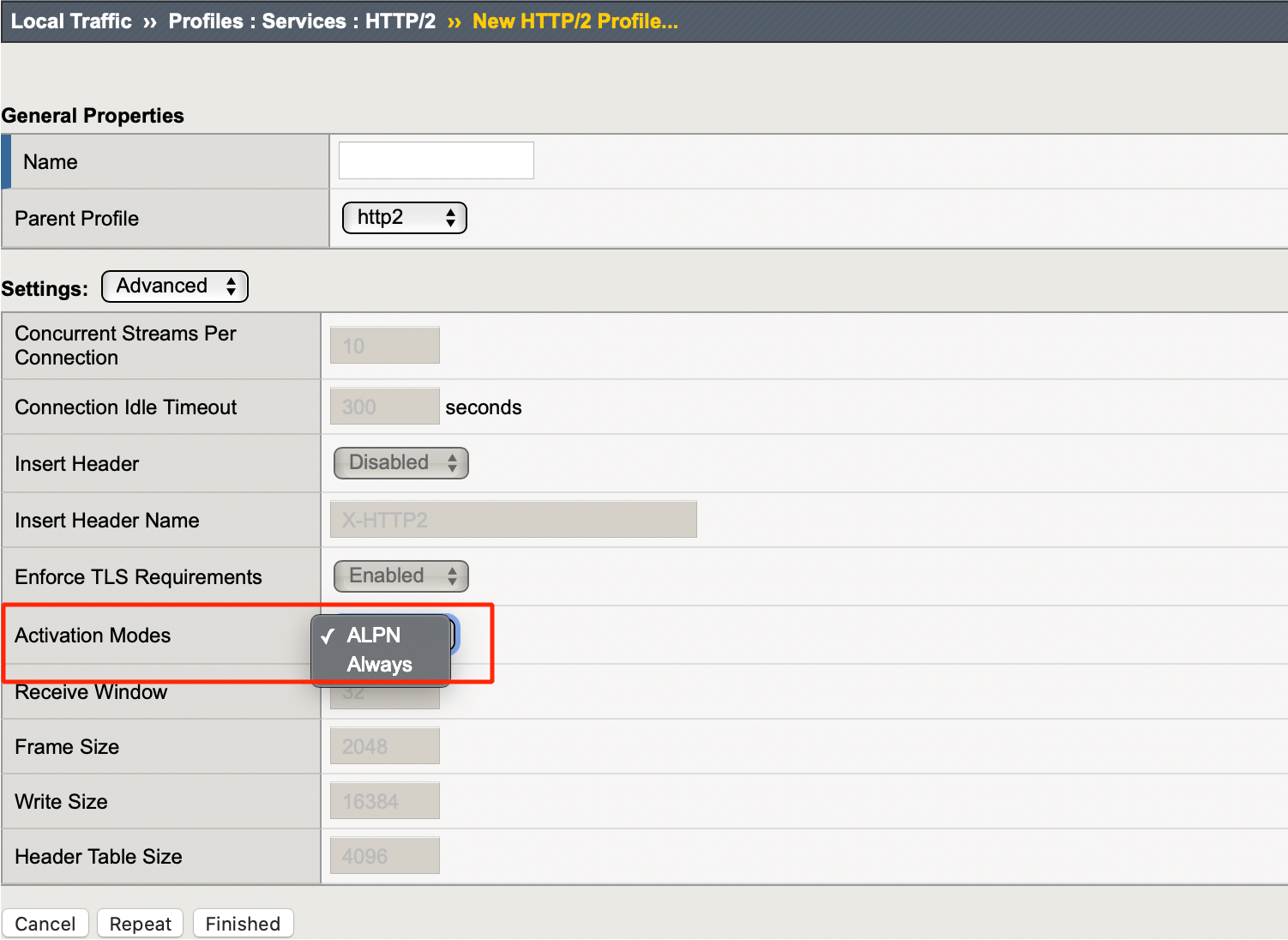Open the Parent Profile http2 dropdown
Image resolution: width=1288 pixels, height=940 pixels.
[x=404, y=218]
